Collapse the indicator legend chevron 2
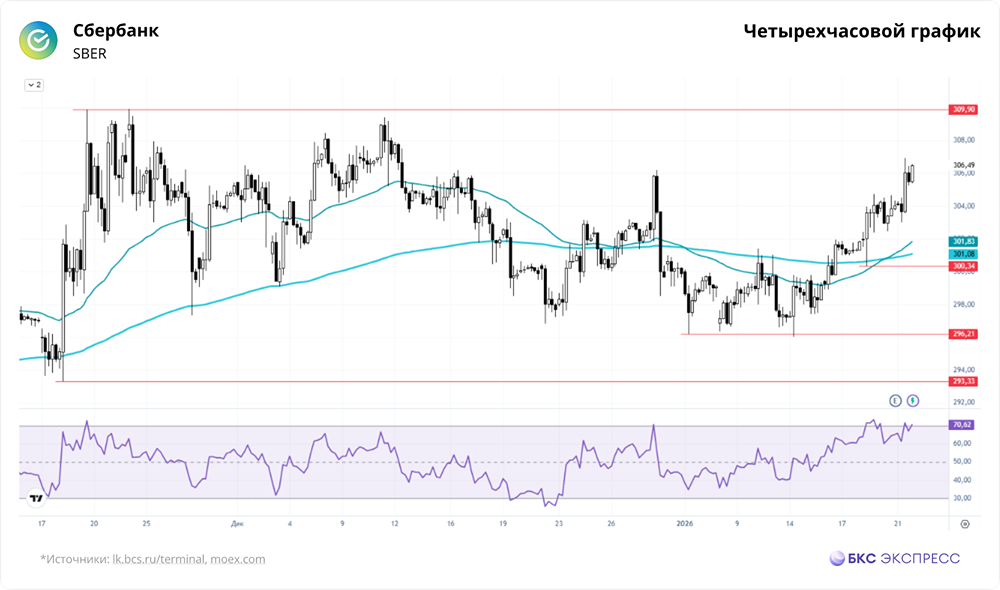The image size is (1000, 590). pyautogui.click(x=34, y=85)
